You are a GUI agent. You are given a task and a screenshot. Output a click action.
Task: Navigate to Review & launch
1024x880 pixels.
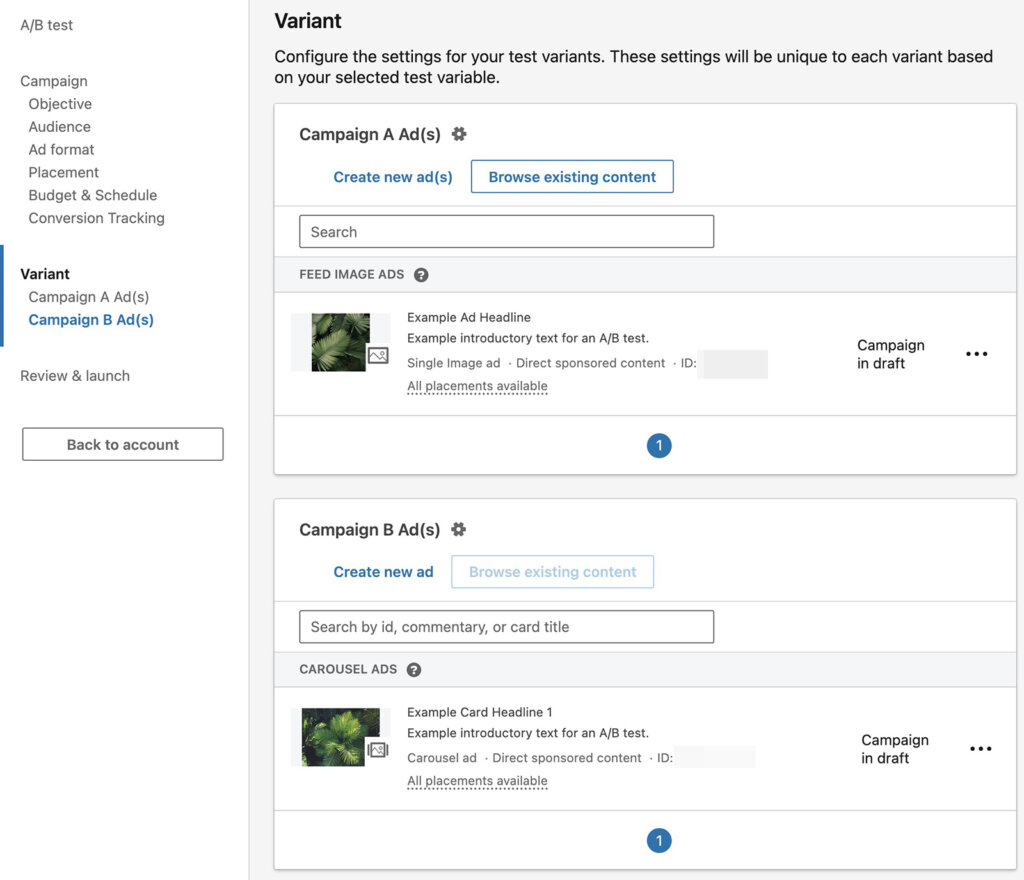click(74, 375)
